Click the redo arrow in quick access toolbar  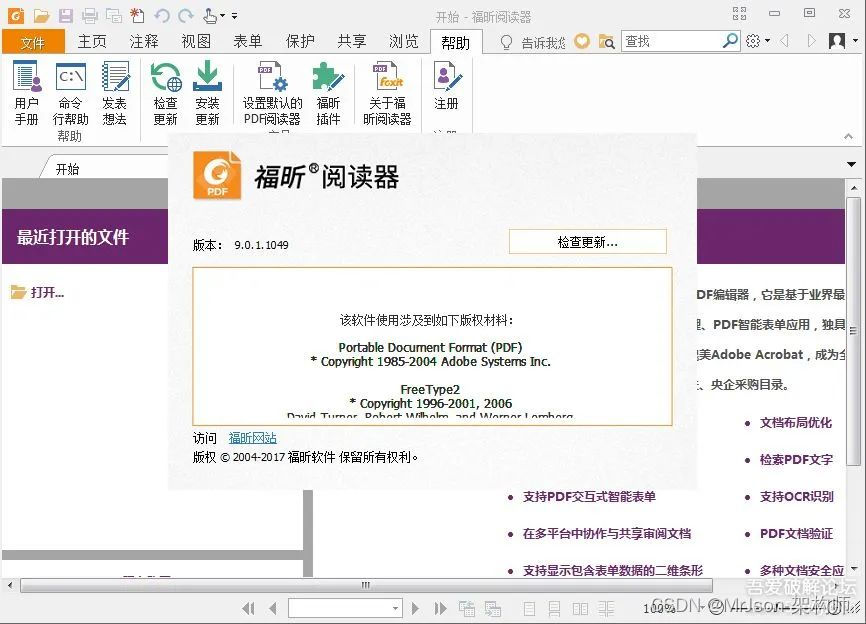[x=186, y=16]
